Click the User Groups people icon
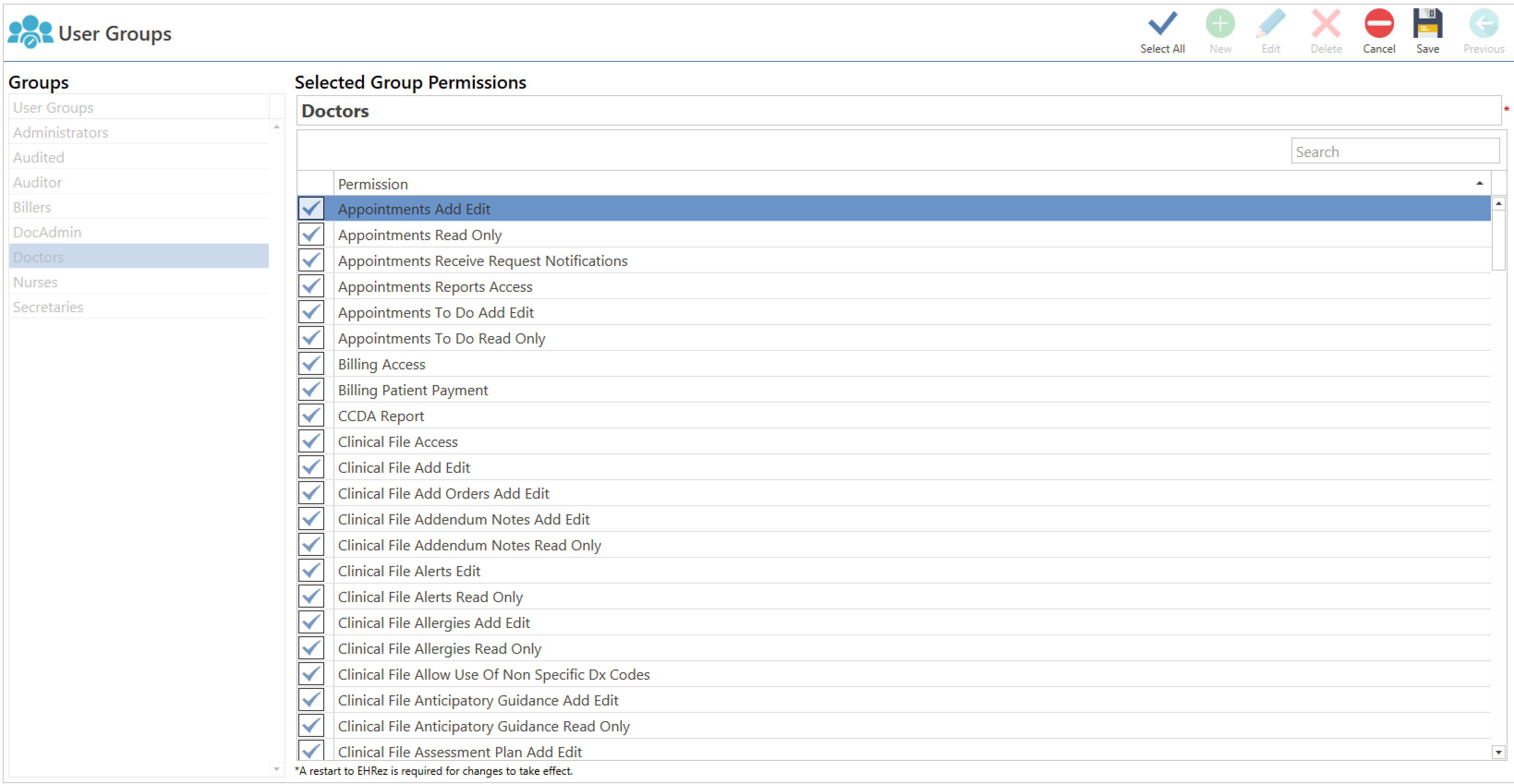This screenshot has width=1514, height=784. pos(30,32)
